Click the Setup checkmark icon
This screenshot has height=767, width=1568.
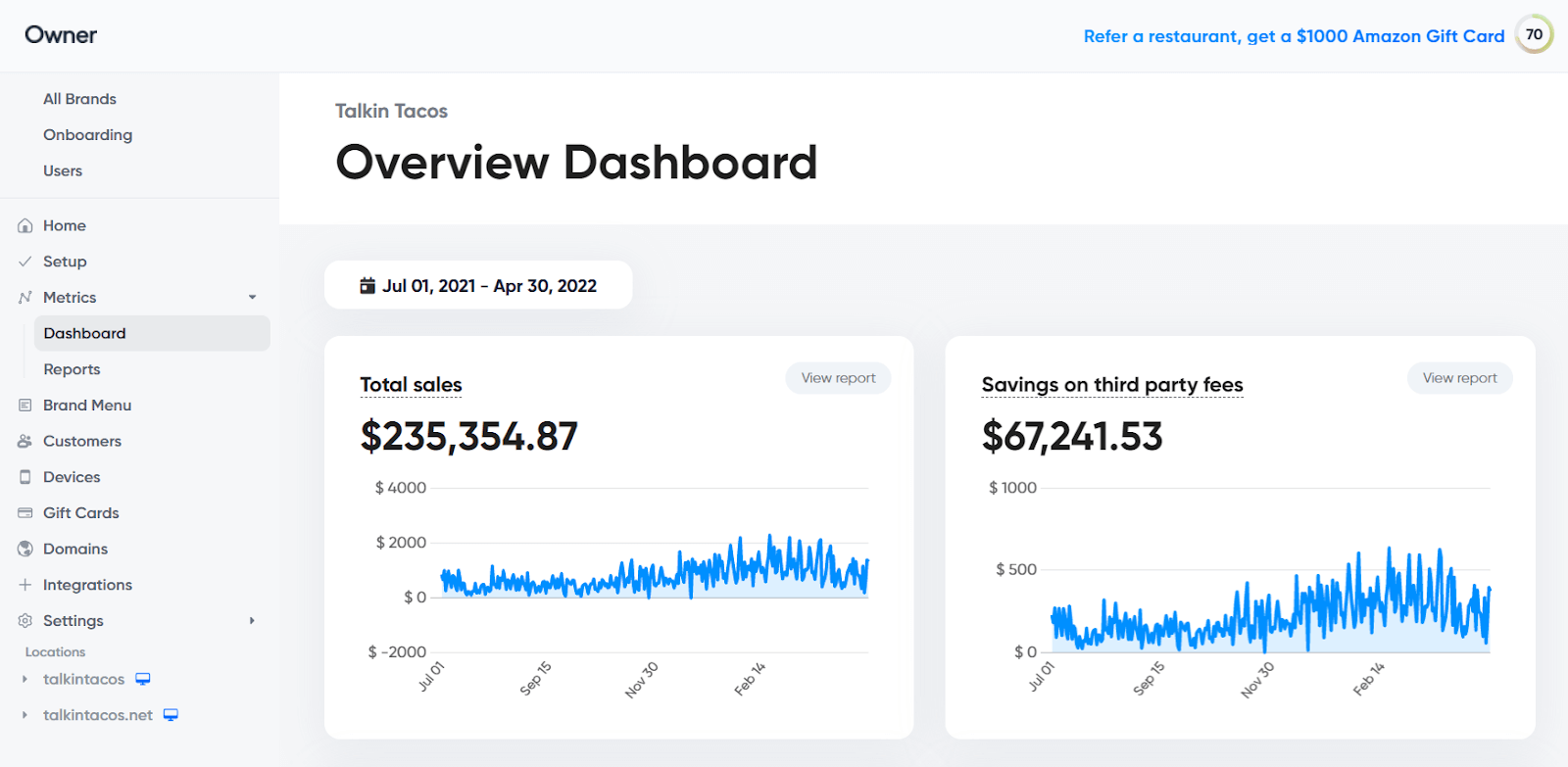[25, 262]
